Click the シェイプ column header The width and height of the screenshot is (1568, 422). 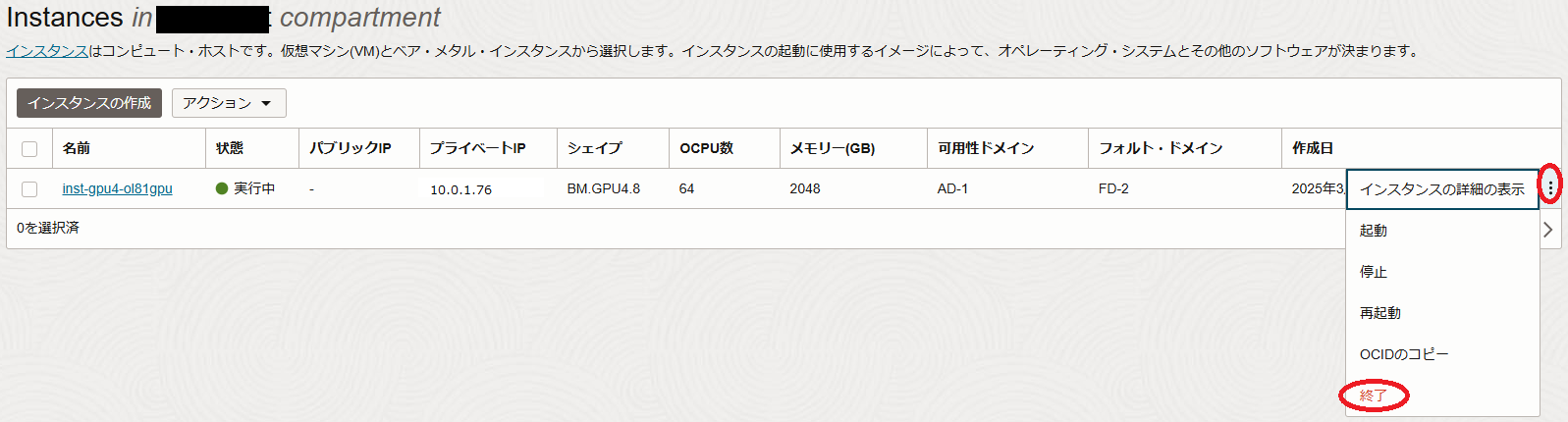pos(594,148)
